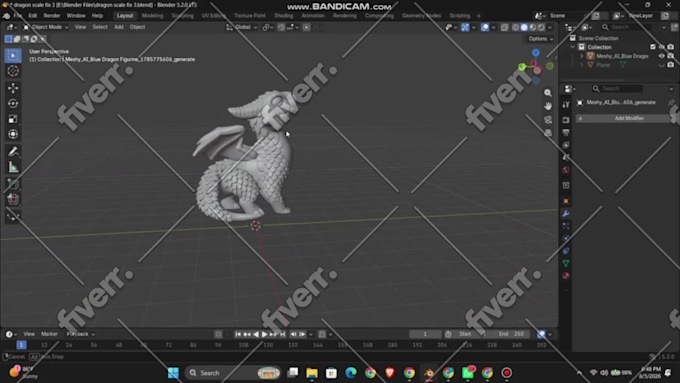
Task: Expand the Meshy_AI_Blue Dragon outliner item
Action: (582, 56)
